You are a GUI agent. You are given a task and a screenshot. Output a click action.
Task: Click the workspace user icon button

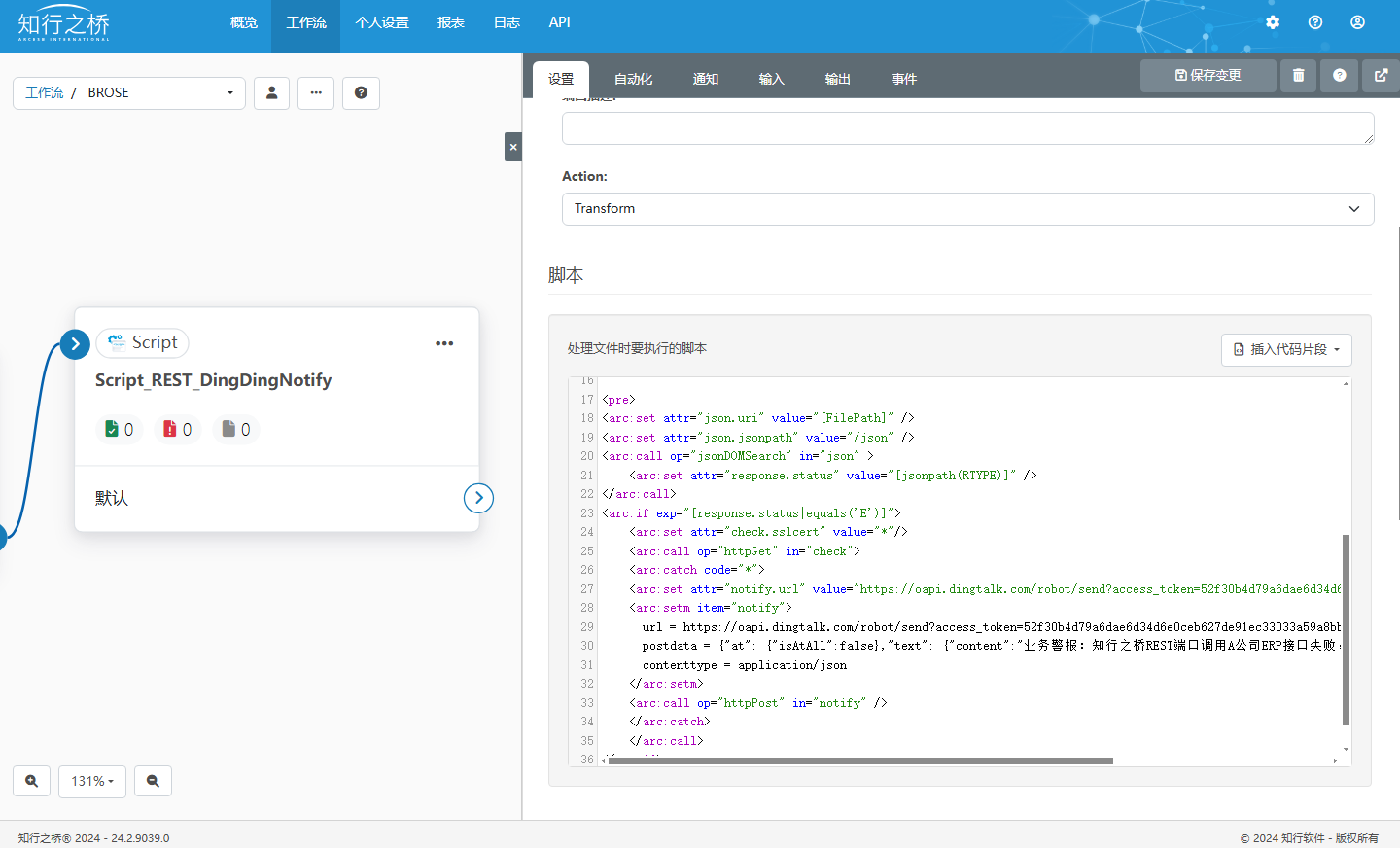272,93
